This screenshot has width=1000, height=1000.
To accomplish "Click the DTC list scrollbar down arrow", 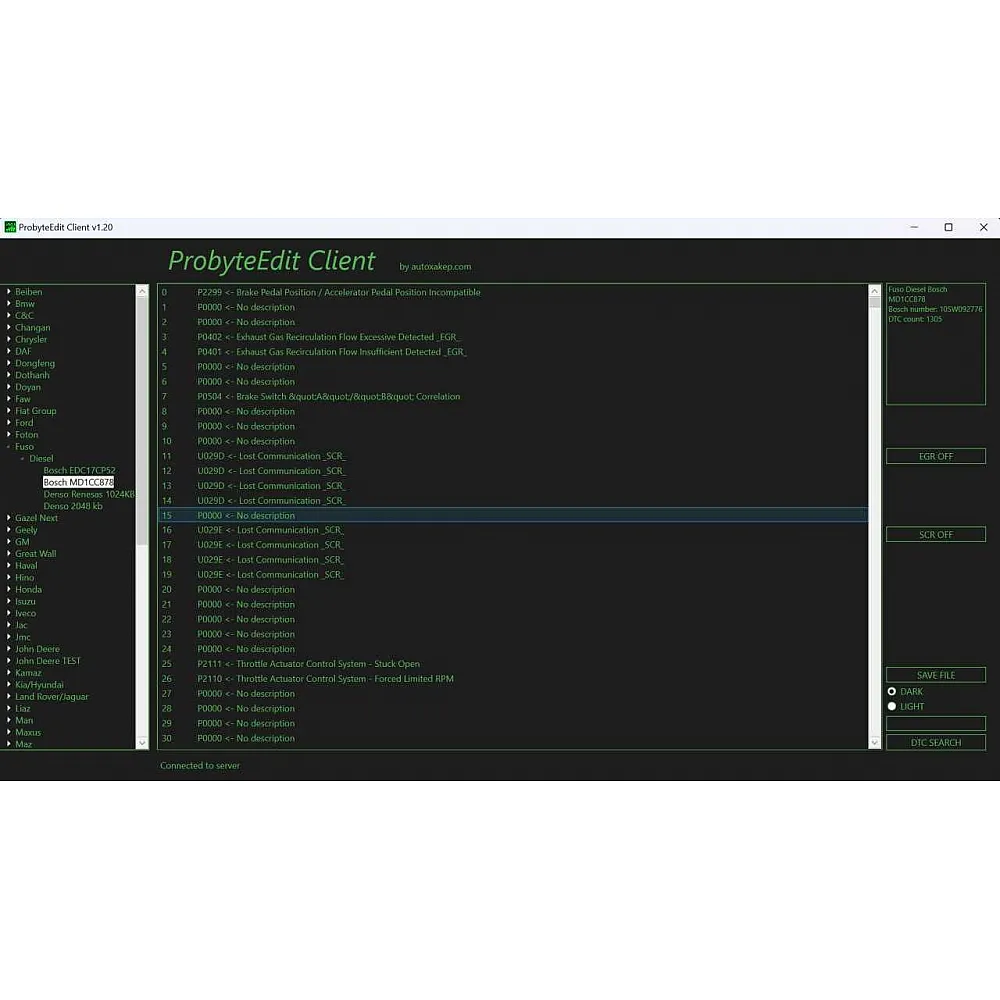I will pos(874,742).
